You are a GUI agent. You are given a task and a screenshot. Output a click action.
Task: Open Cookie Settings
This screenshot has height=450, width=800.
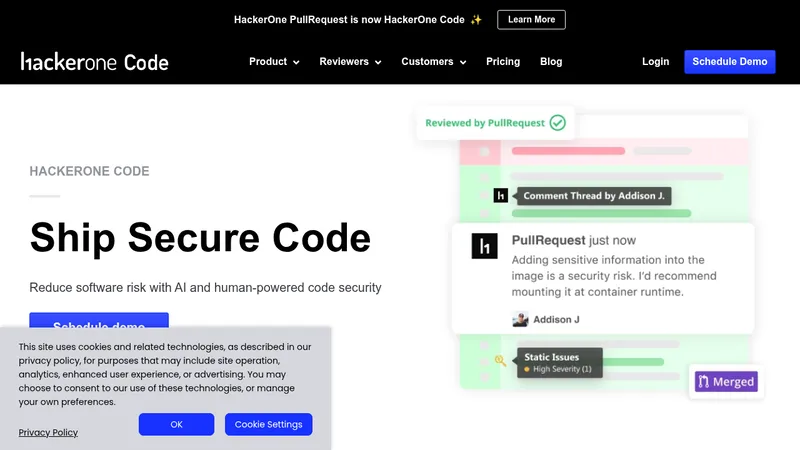[x=268, y=424]
